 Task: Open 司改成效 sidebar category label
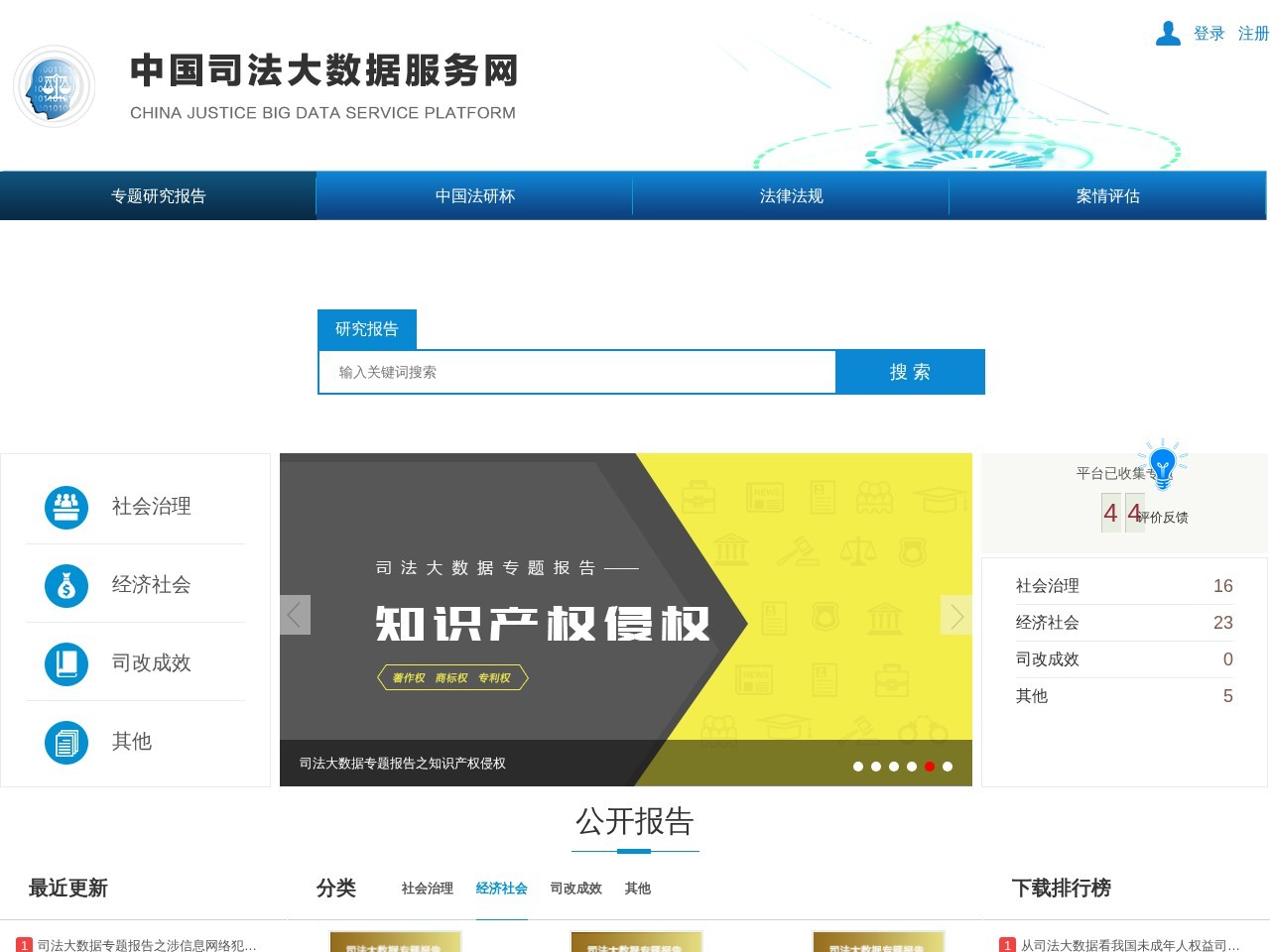pyautogui.click(x=152, y=663)
